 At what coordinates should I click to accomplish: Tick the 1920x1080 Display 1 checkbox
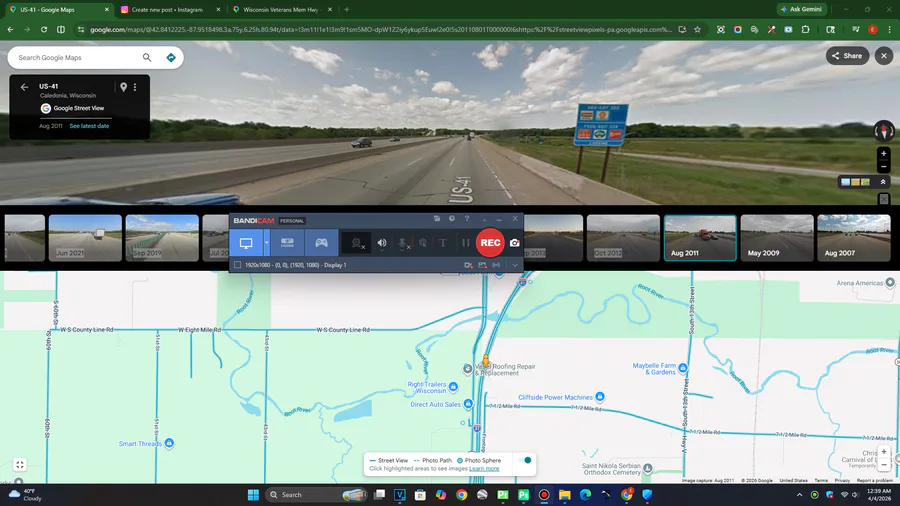coord(238,265)
